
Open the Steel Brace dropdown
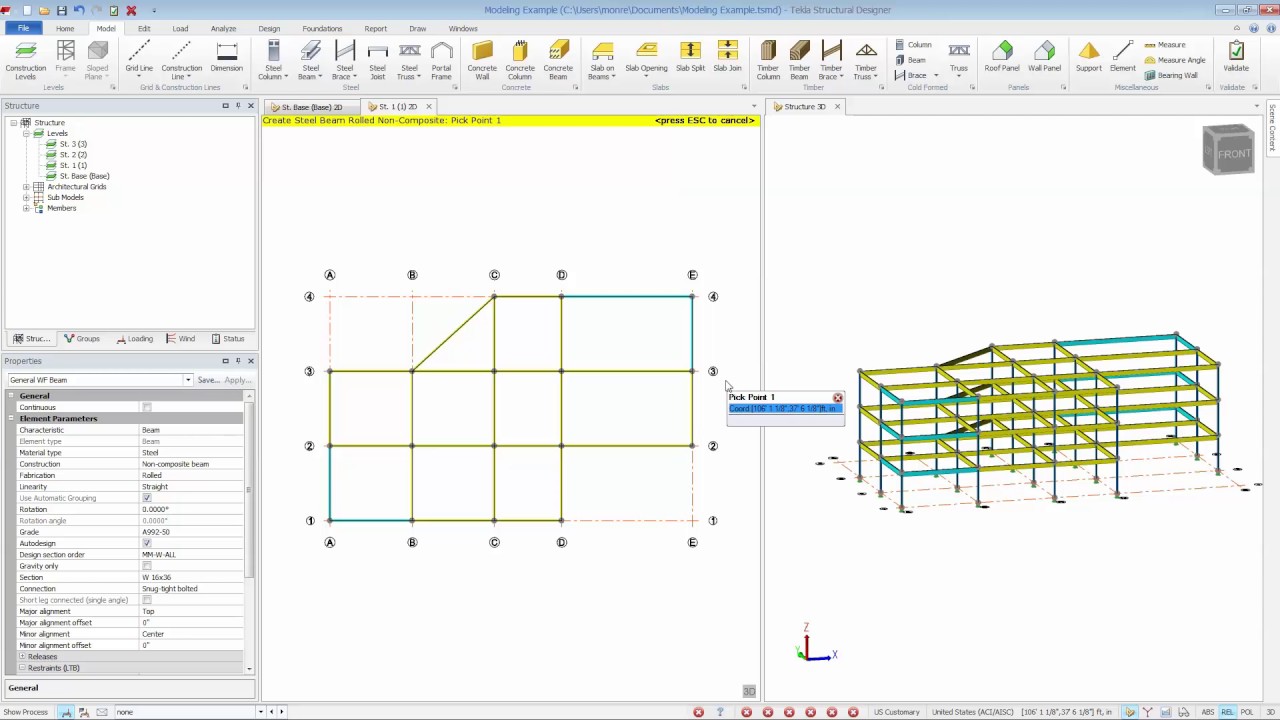tap(355, 77)
